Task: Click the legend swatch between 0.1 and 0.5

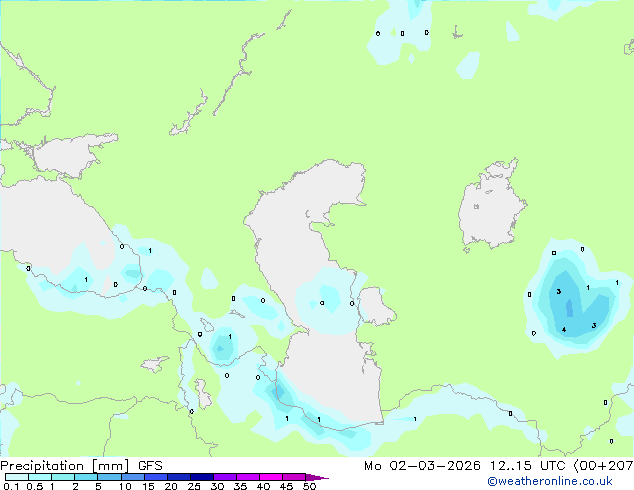Action: 17,477
